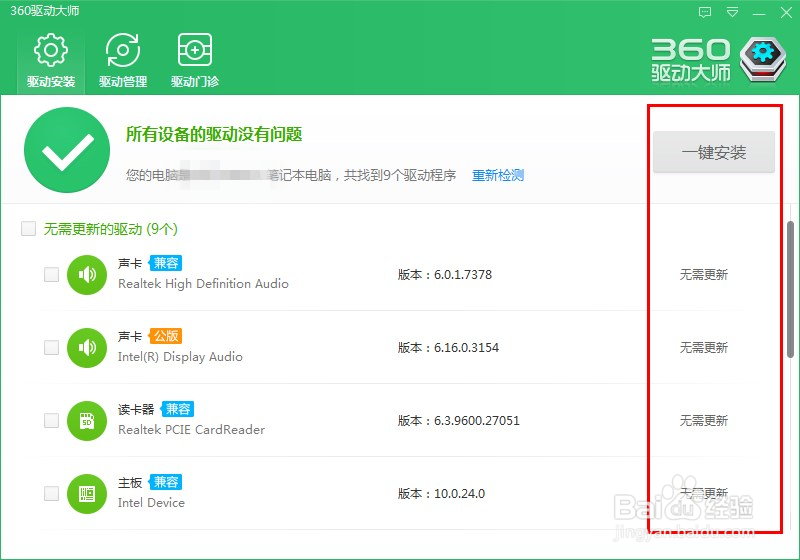Click the 兼容 tag beside Realtek audio
Viewport: 800px width, 560px height.
tap(165, 263)
